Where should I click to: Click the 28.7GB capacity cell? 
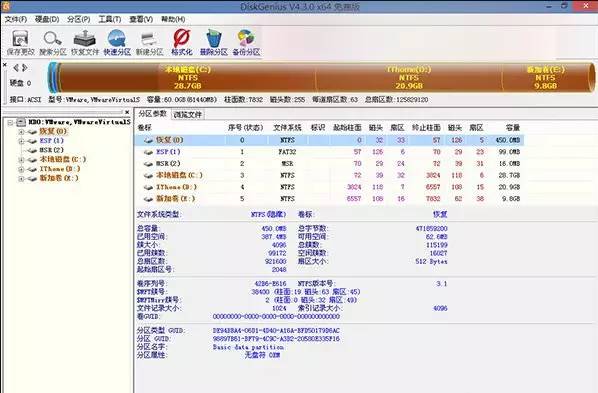click(x=509, y=175)
